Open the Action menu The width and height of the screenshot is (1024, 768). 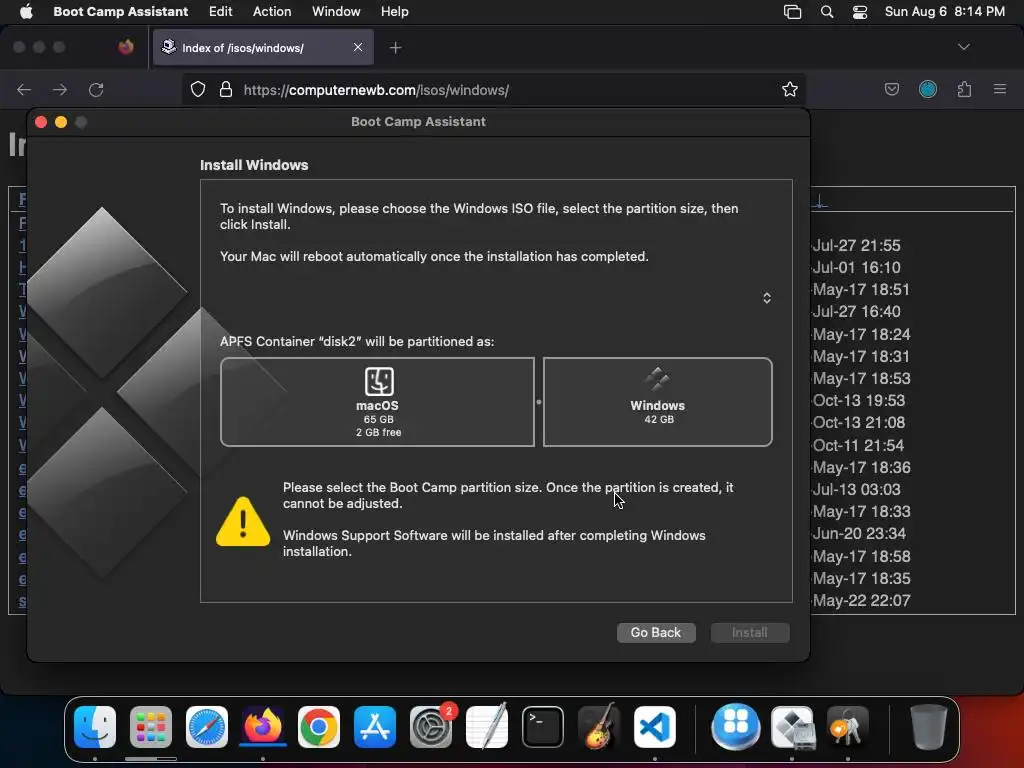pyautogui.click(x=272, y=11)
